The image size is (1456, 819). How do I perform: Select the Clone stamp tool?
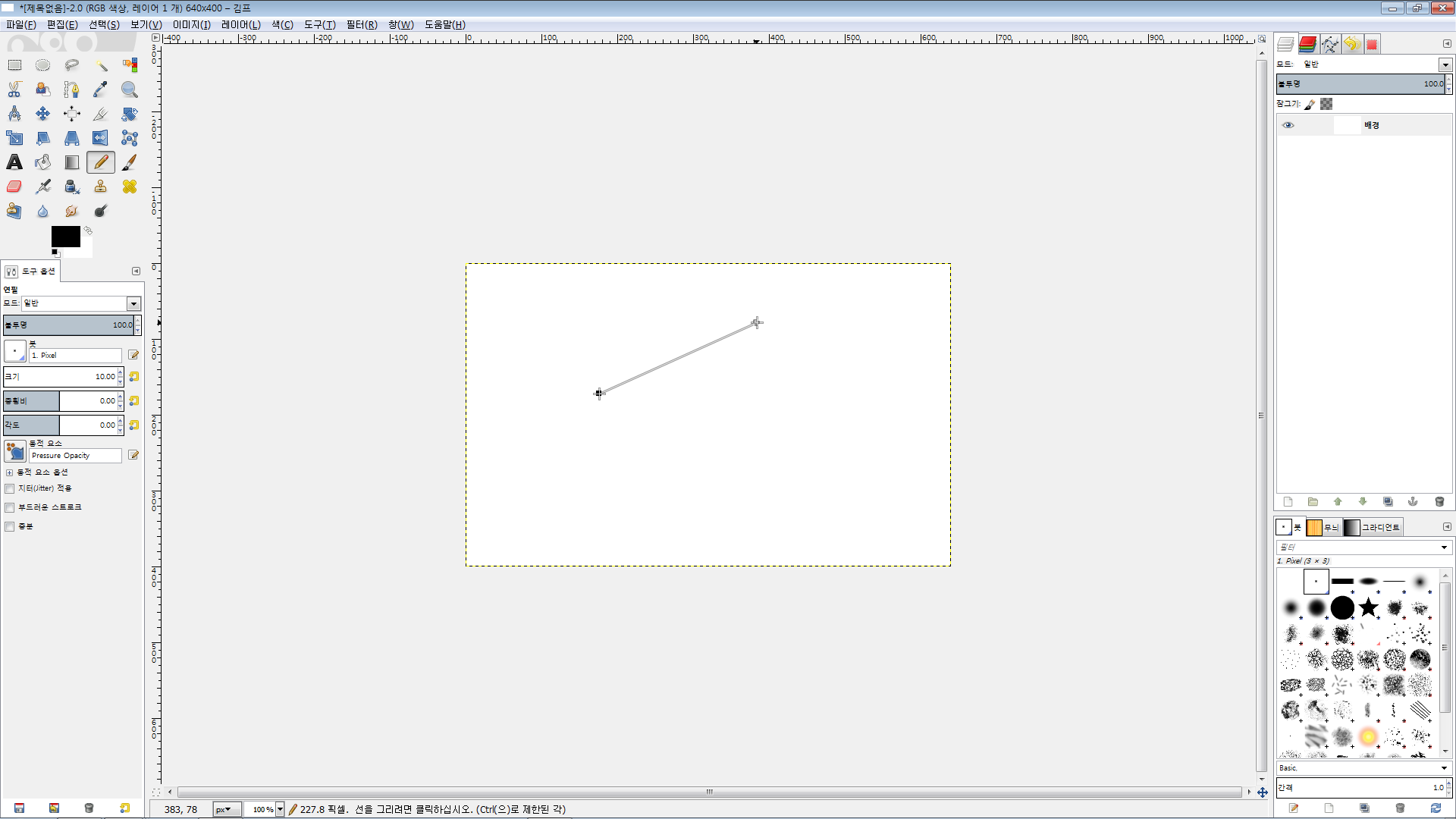(x=101, y=187)
